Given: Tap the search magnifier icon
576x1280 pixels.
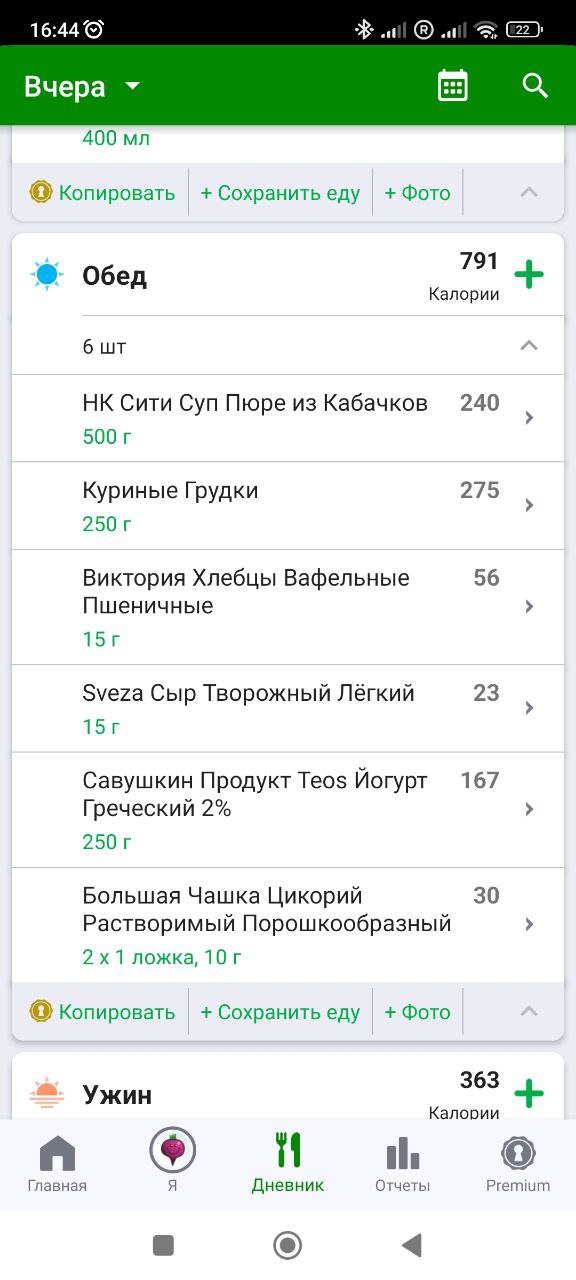Looking at the screenshot, I should pyautogui.click(x=536, y=86).
